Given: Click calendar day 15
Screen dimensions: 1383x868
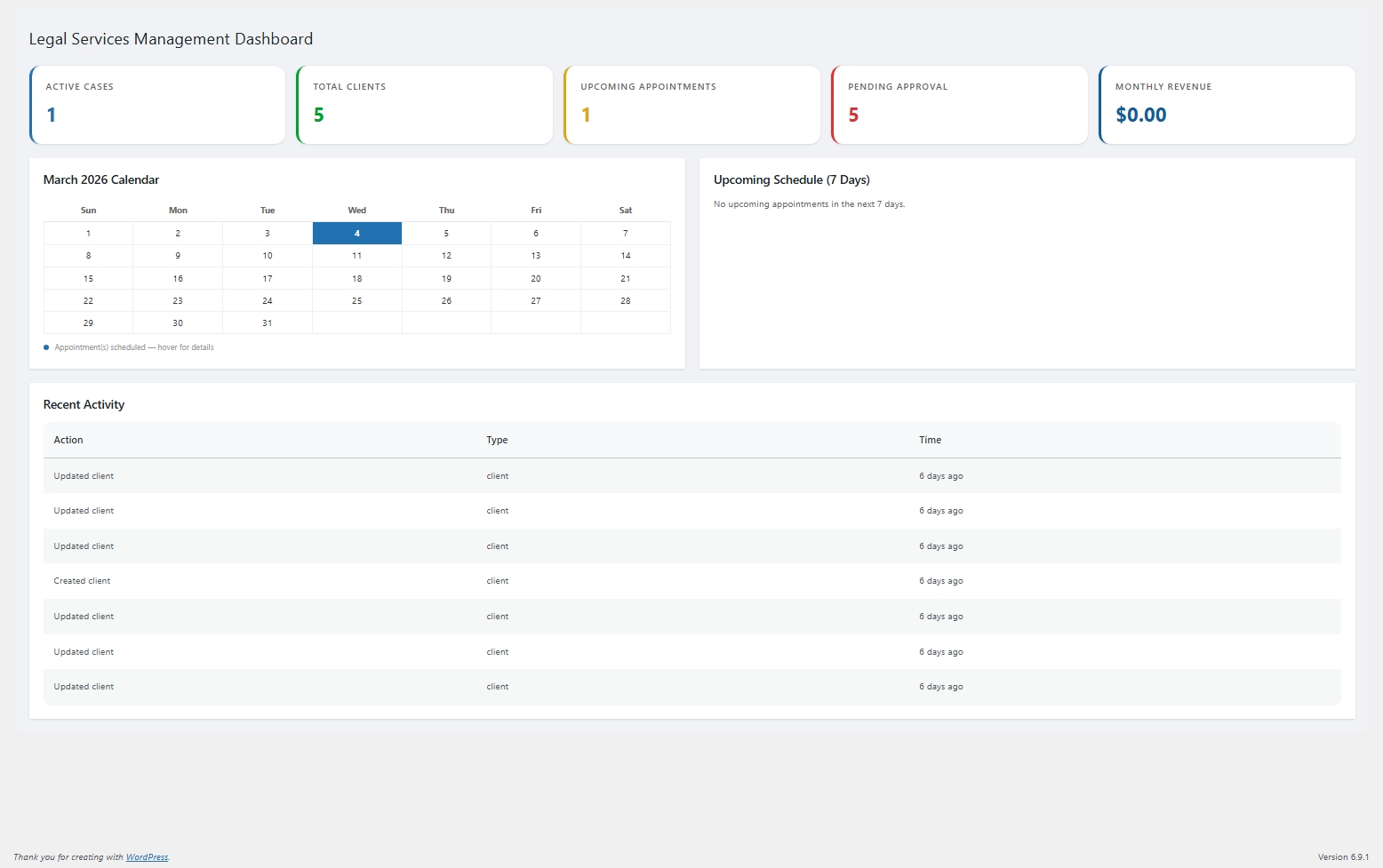Looking at the screenshot, I should pos(88,279).
